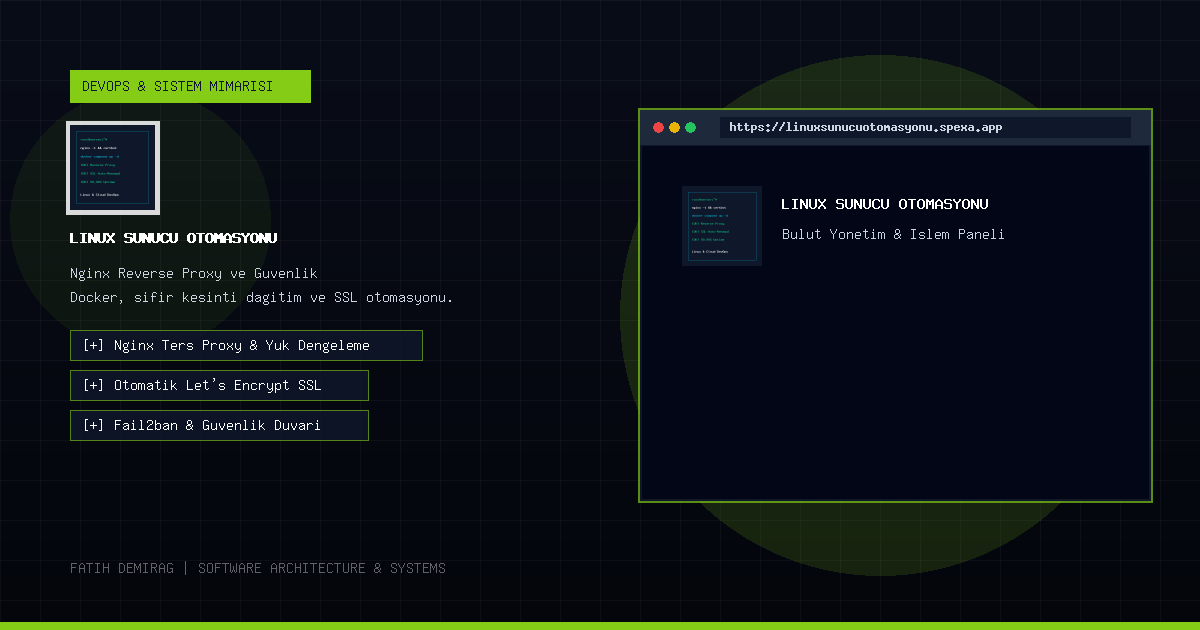
Task: Click the red close dot in browser mockup
Action: pos(658,128)
